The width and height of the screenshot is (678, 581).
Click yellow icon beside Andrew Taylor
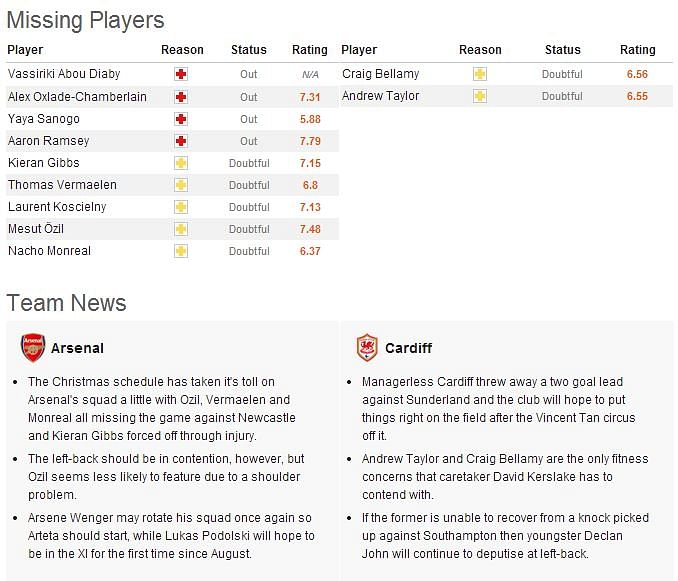480,96
